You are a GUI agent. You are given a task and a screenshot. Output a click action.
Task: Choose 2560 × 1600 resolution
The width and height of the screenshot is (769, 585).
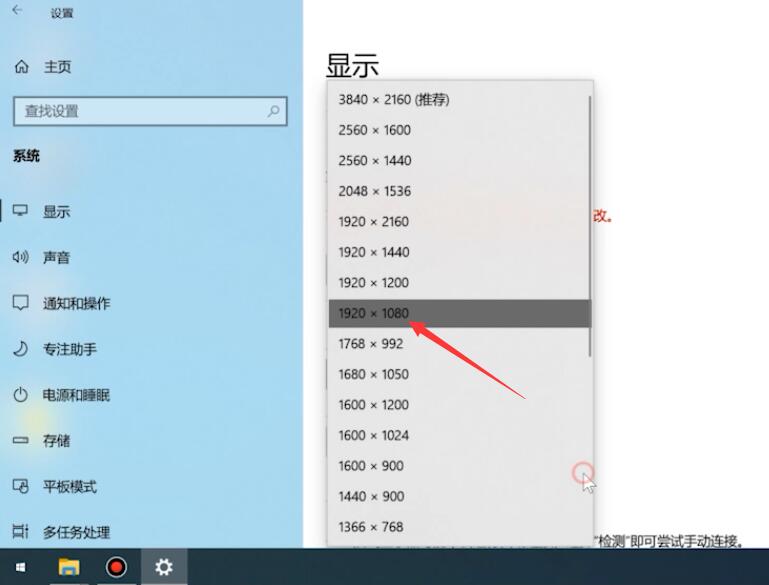tap(460, 130)
